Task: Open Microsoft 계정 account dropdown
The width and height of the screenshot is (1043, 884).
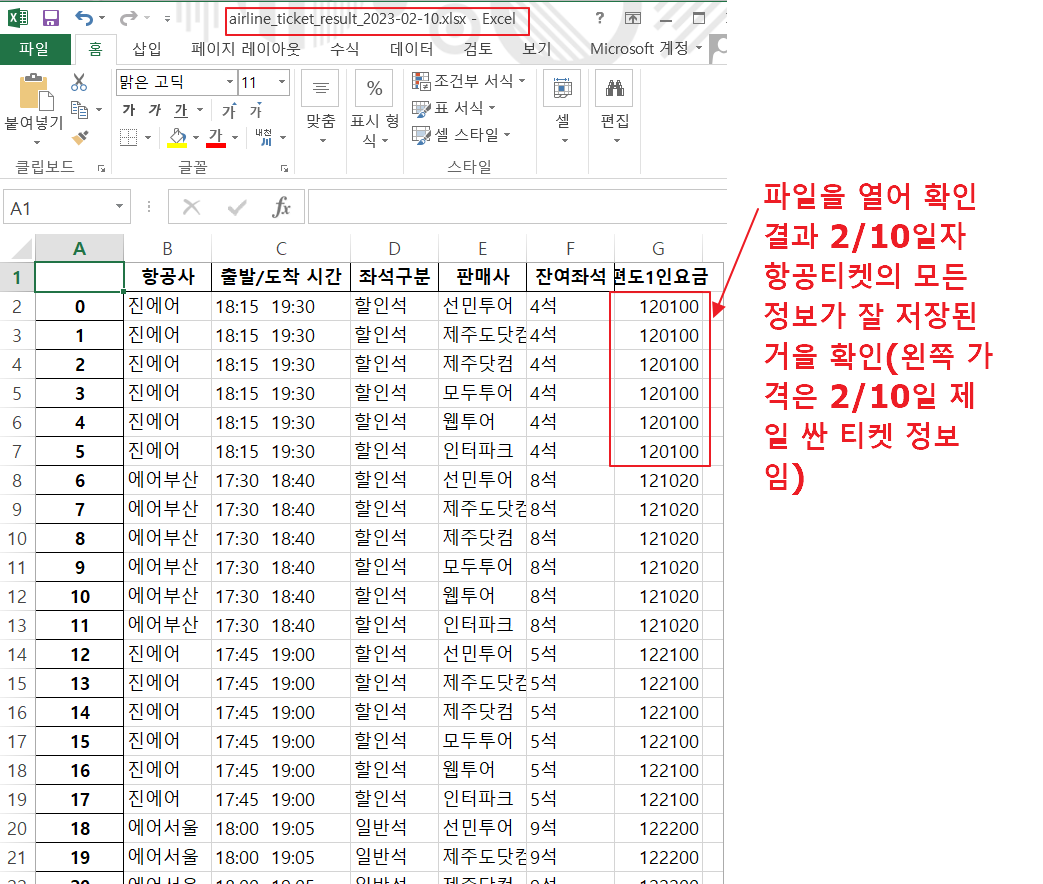Action: pyautogui.click(x=646, y=49)
